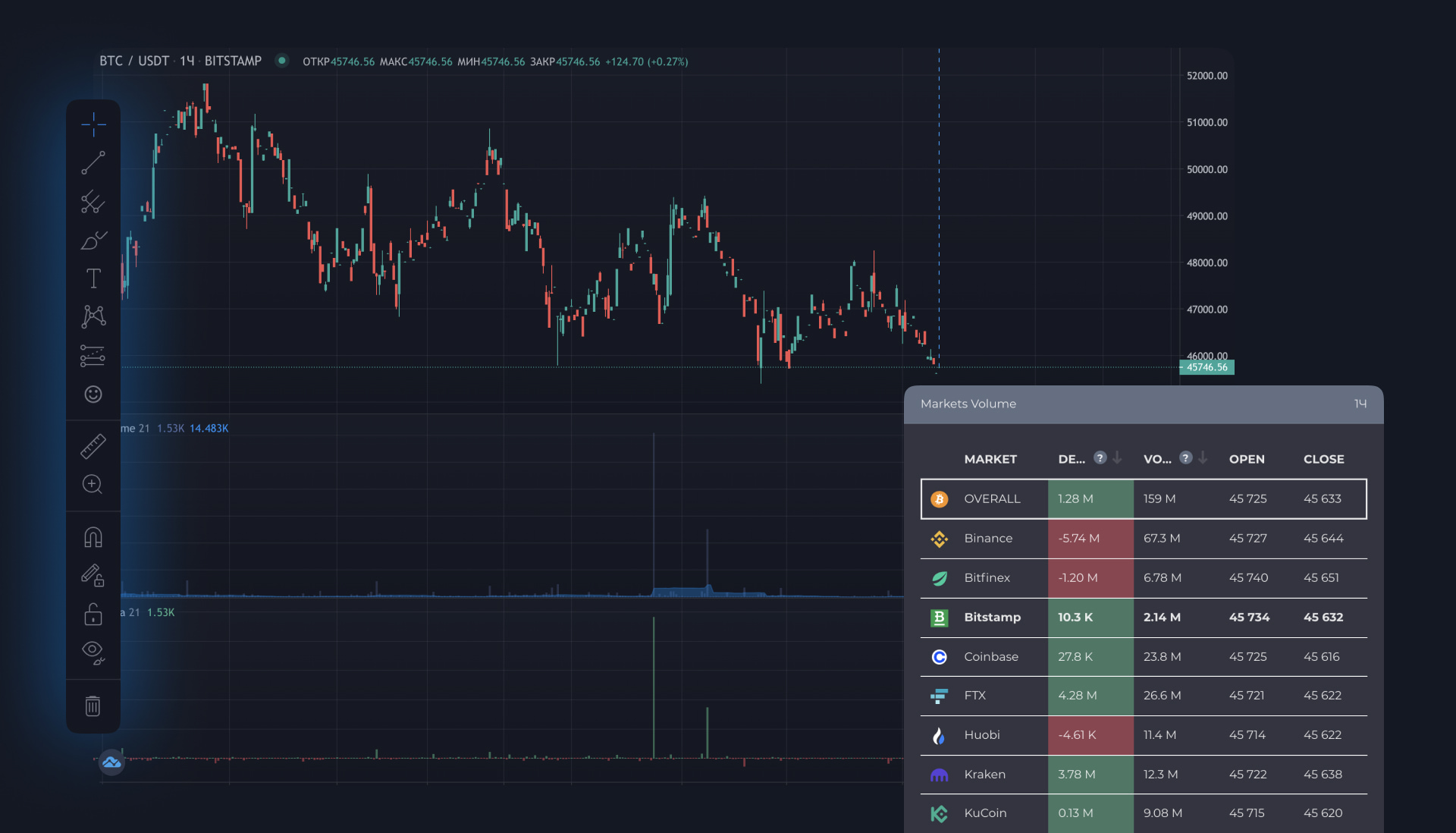Image resolution: width=1456 pixels, height=833 pixels.
Task: Select the pitchfork channel tool
Action: click(93, 202)
